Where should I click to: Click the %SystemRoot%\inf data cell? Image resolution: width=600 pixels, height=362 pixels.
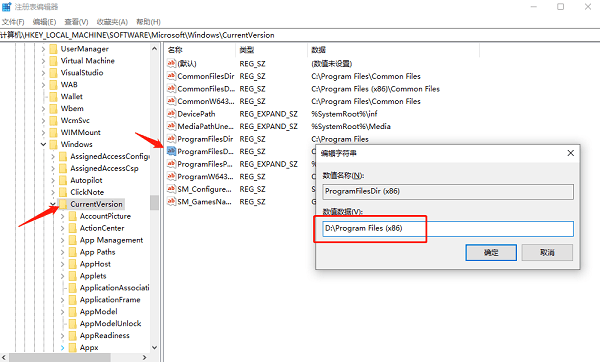coord(344,114)
